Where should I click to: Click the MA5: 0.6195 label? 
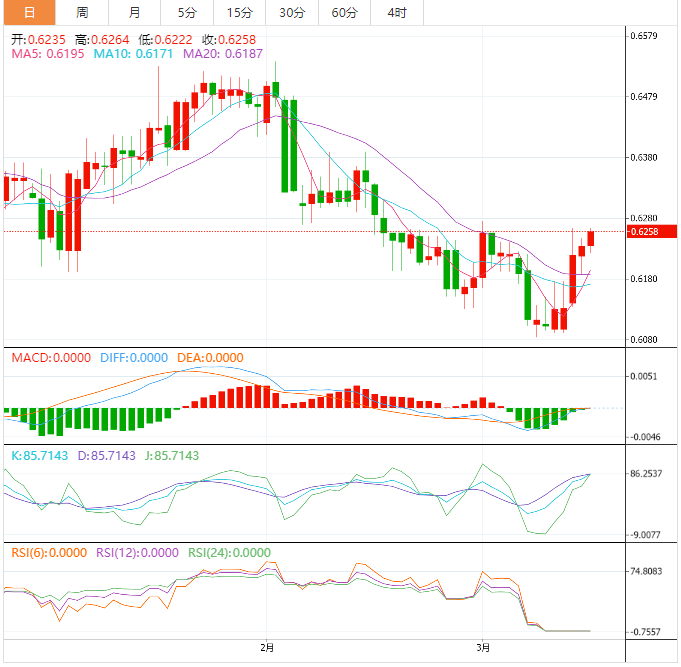(48, 54)
